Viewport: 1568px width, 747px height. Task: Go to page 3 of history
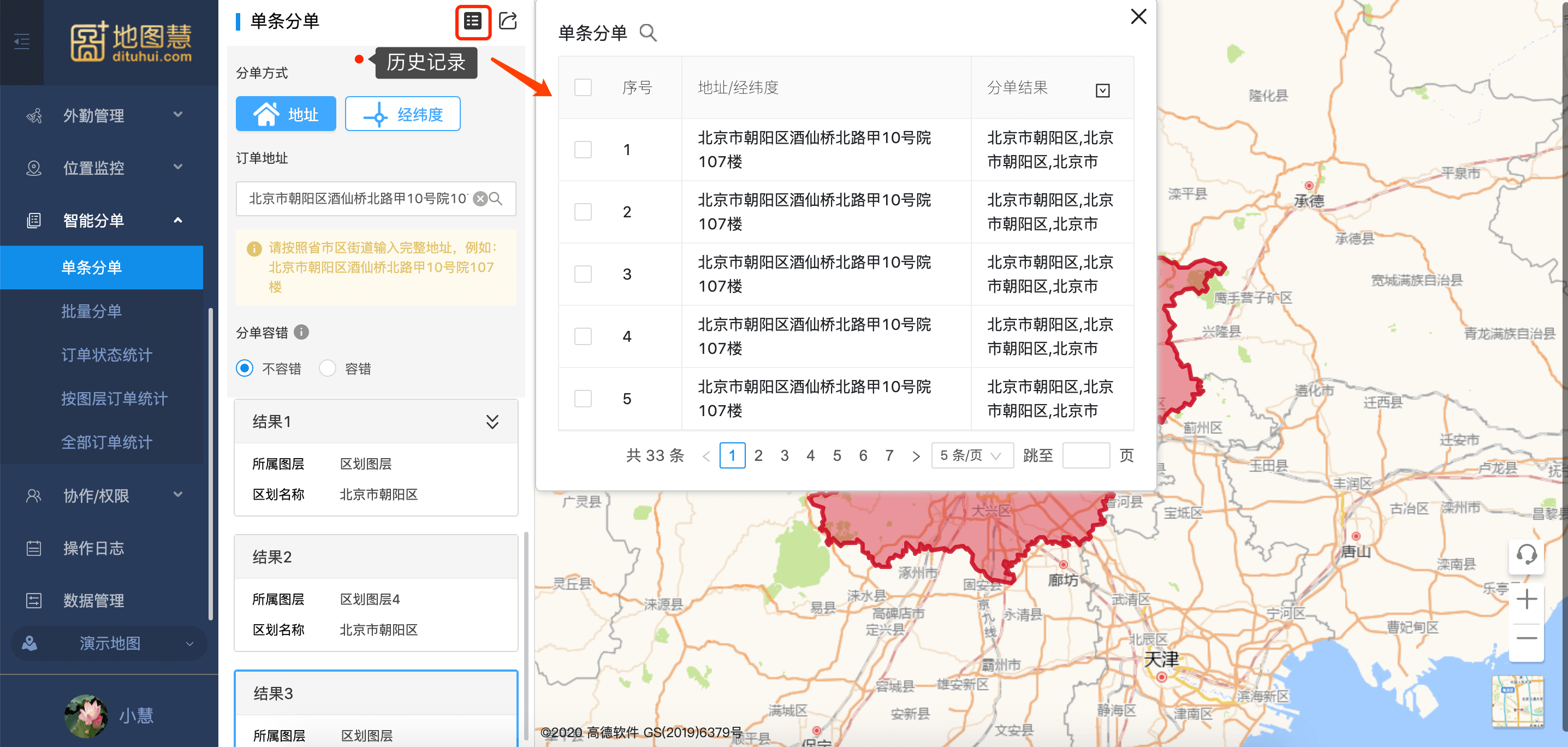(785, 455)
